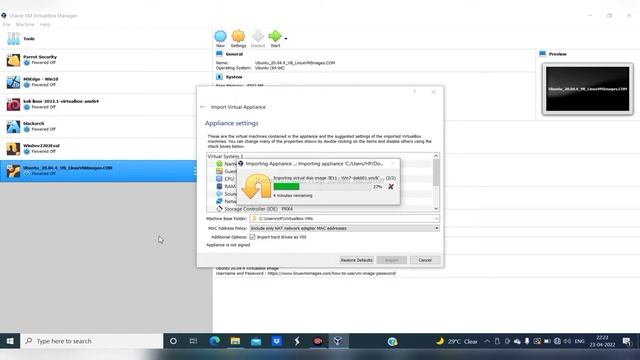Open Microsoft Edge from taskbar
Image resolution: width=640 pixels, height=360 pixels.
point(215,341)
